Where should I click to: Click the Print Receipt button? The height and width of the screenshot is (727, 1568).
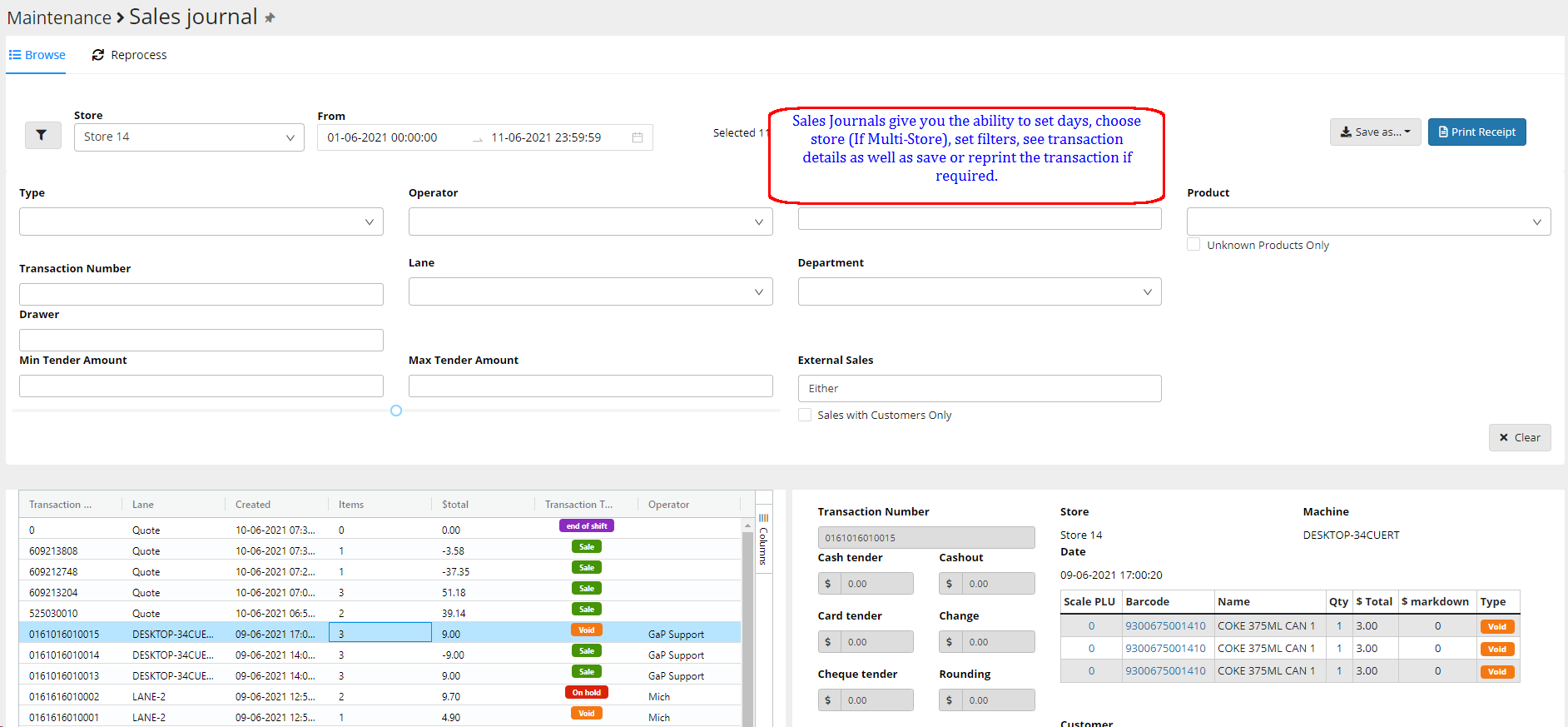1477,132
